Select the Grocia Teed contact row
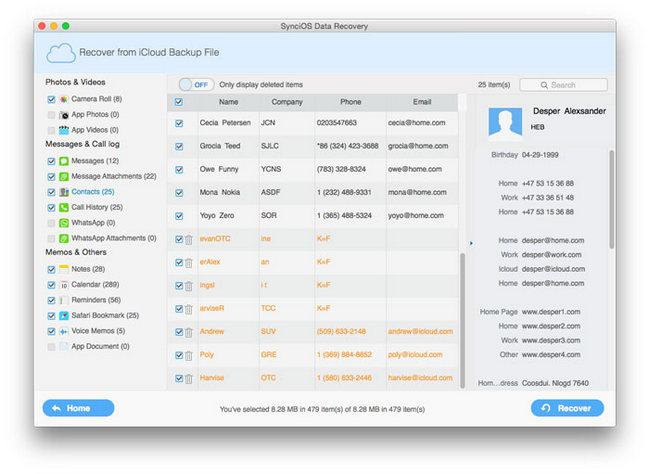 (x=312, y=146)
